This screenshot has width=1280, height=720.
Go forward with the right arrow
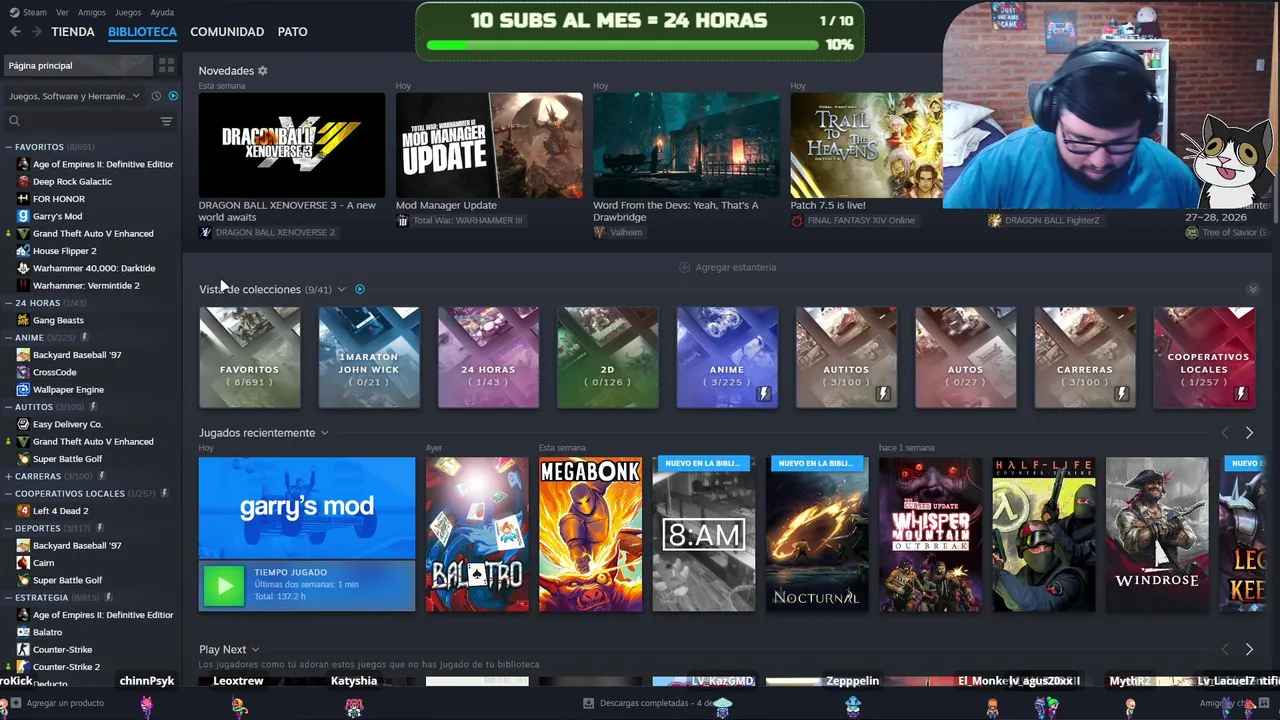[x=36, y=32]
